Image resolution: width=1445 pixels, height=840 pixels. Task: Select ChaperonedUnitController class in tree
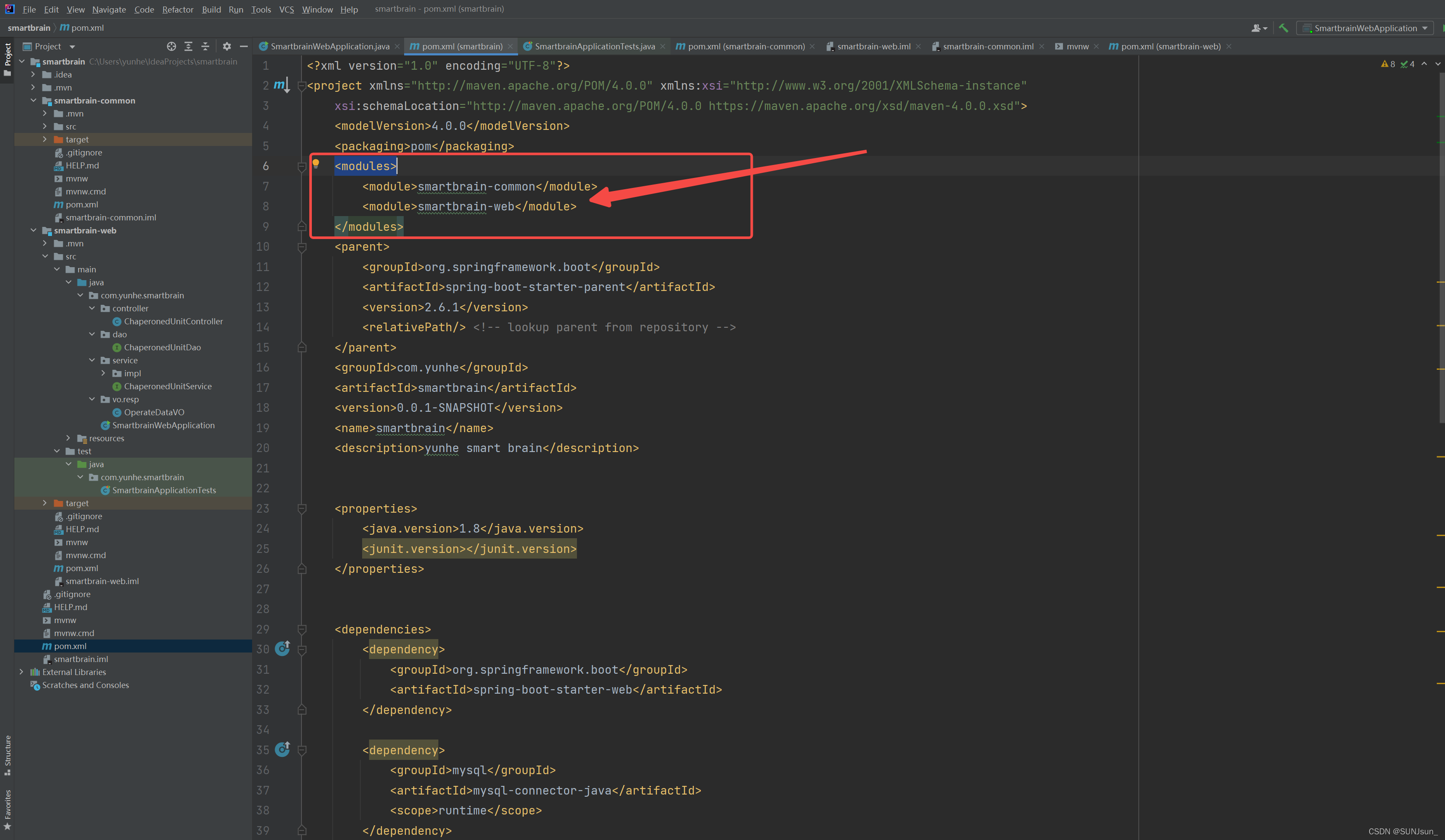coord(173,322)
